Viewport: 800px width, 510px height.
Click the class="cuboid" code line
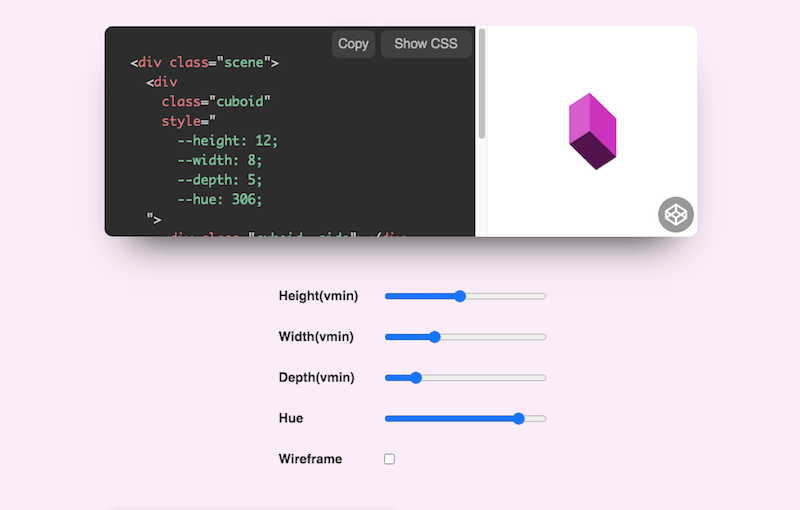click(x=216, y=102)
